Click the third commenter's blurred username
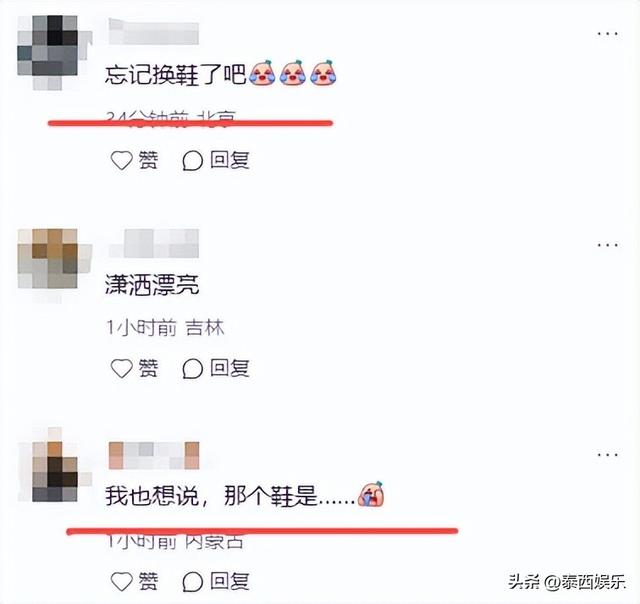 pyautogui.click(x=153, y=455)
